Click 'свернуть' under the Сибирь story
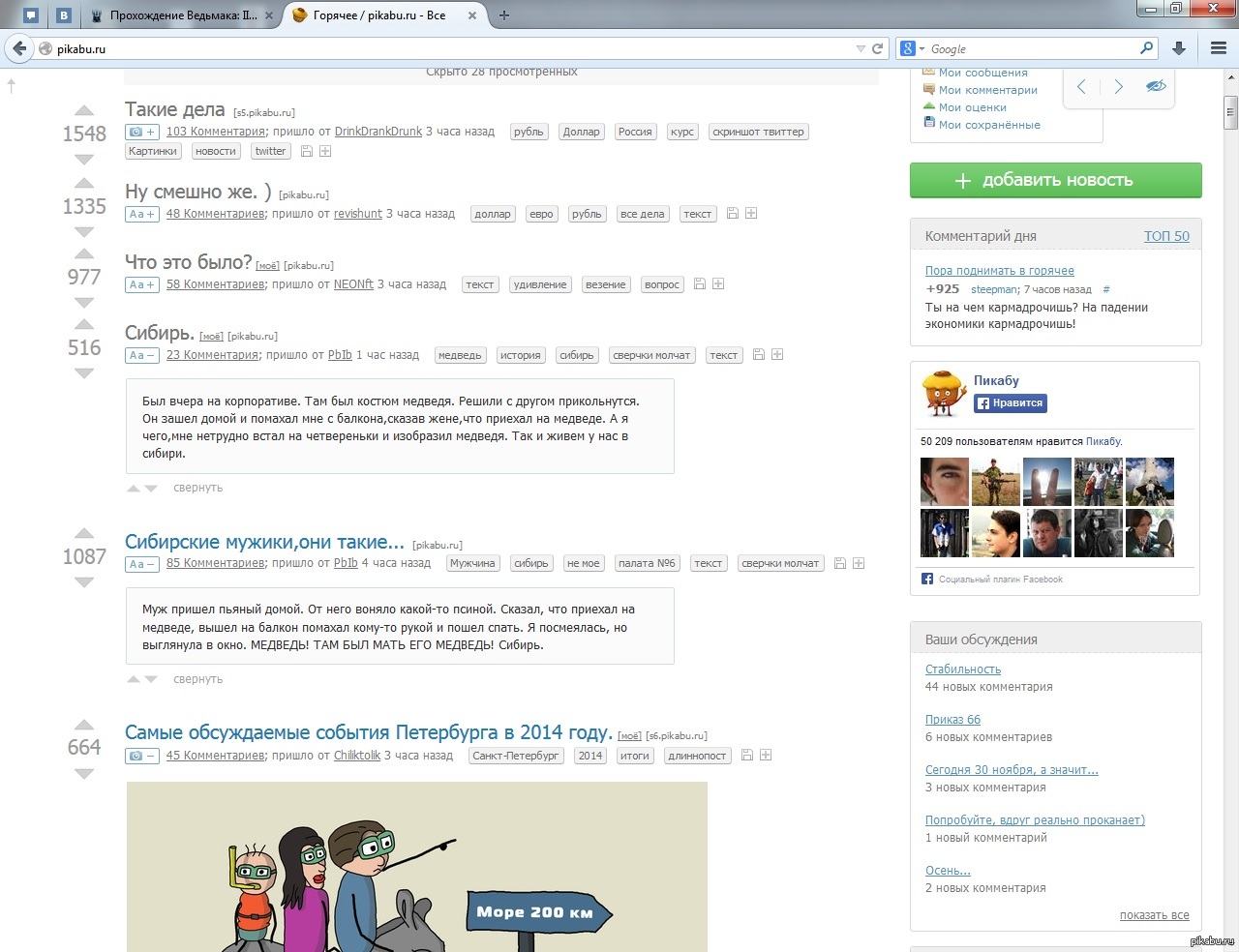 [197, 488]
